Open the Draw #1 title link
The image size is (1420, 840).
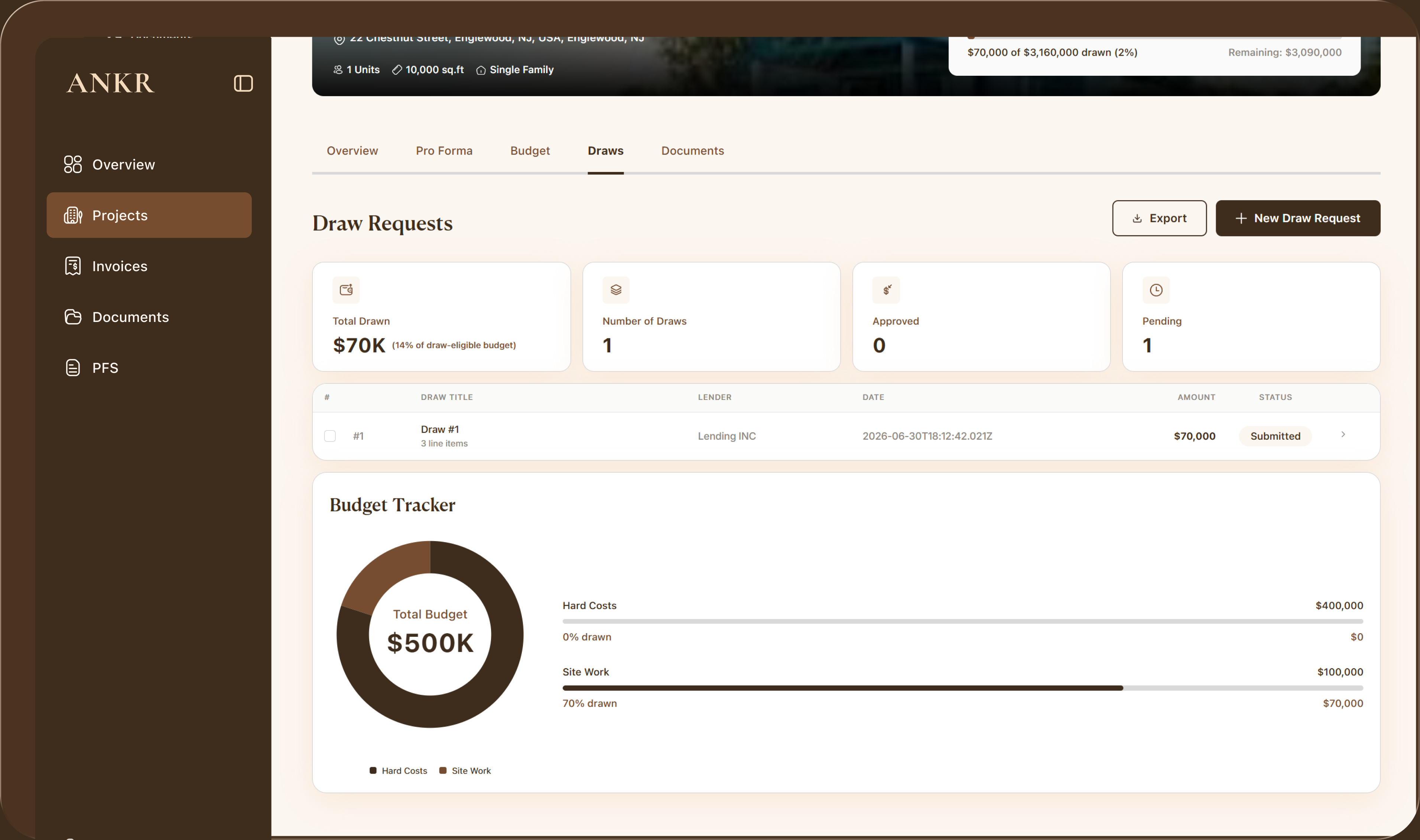[439, 430]
